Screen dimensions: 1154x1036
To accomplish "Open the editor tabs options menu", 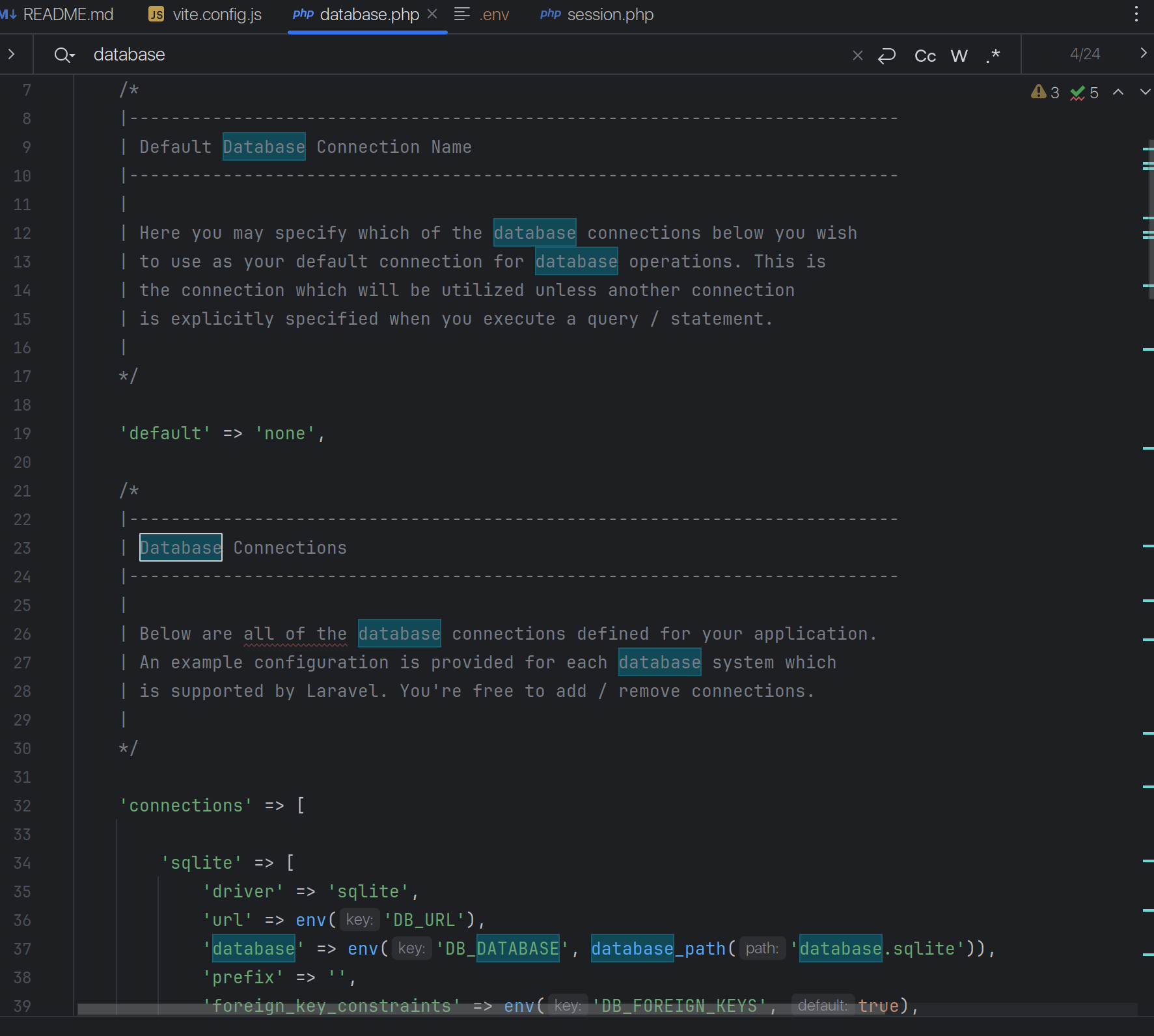I will point(1136,14).
